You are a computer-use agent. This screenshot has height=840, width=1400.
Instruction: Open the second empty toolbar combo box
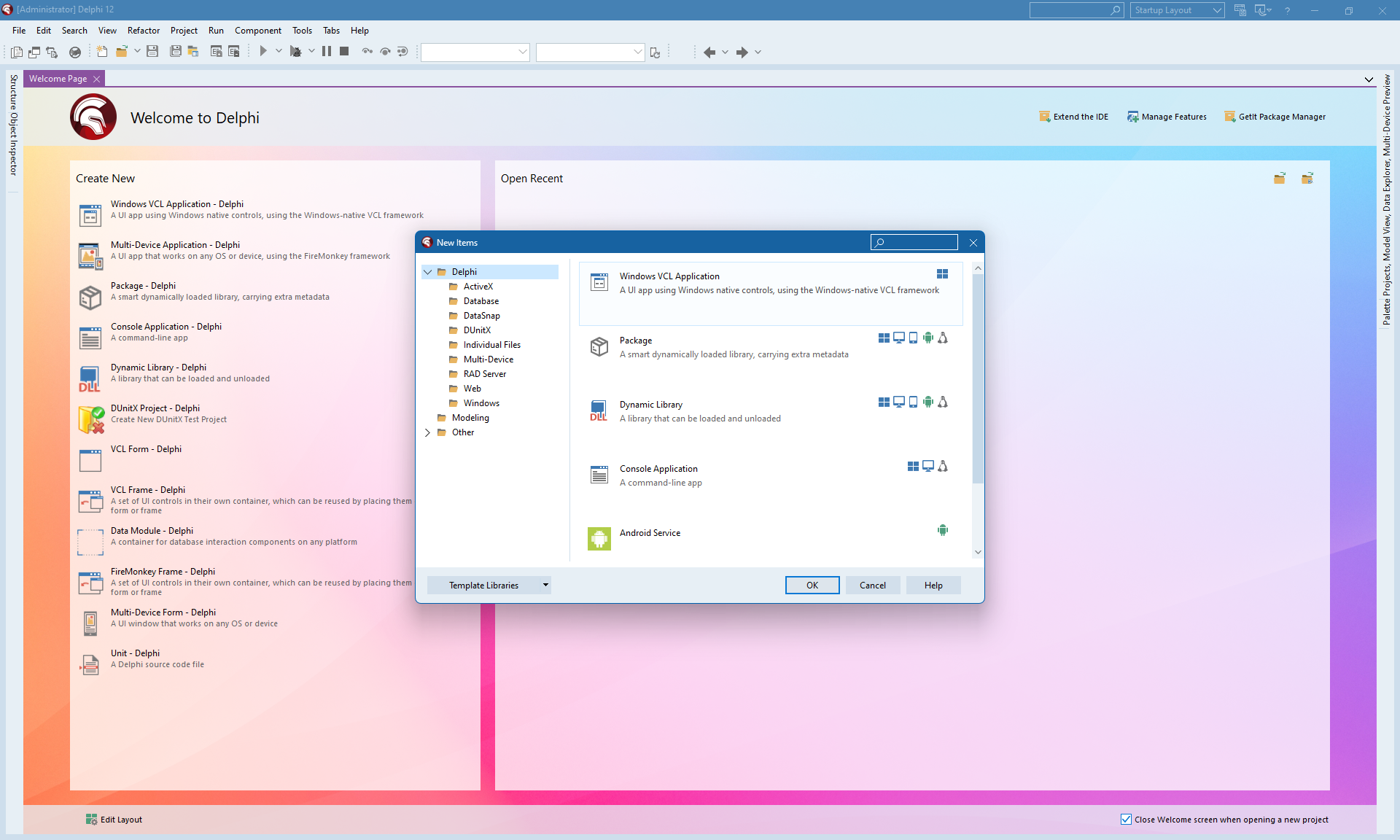click(x=591, y=52)
